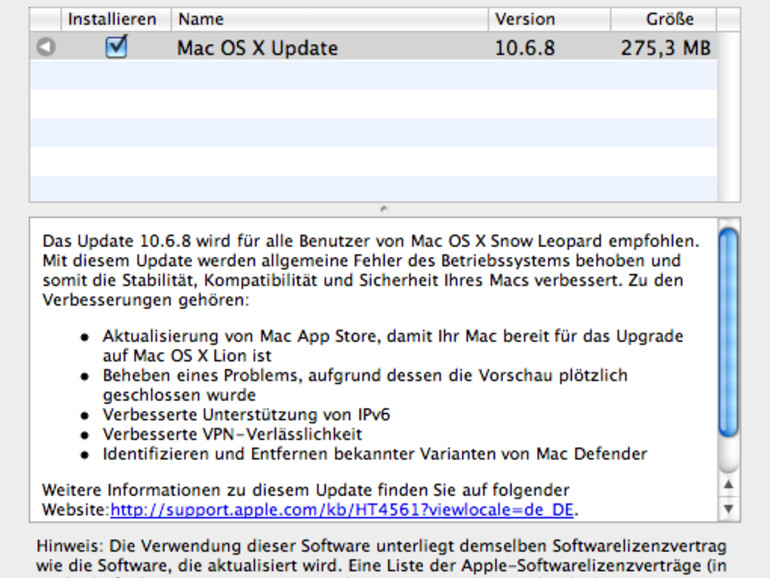
Task: Click 'Verbesserte VPN-Verlässlichkeit' line
Action: [x=232, y=434]
